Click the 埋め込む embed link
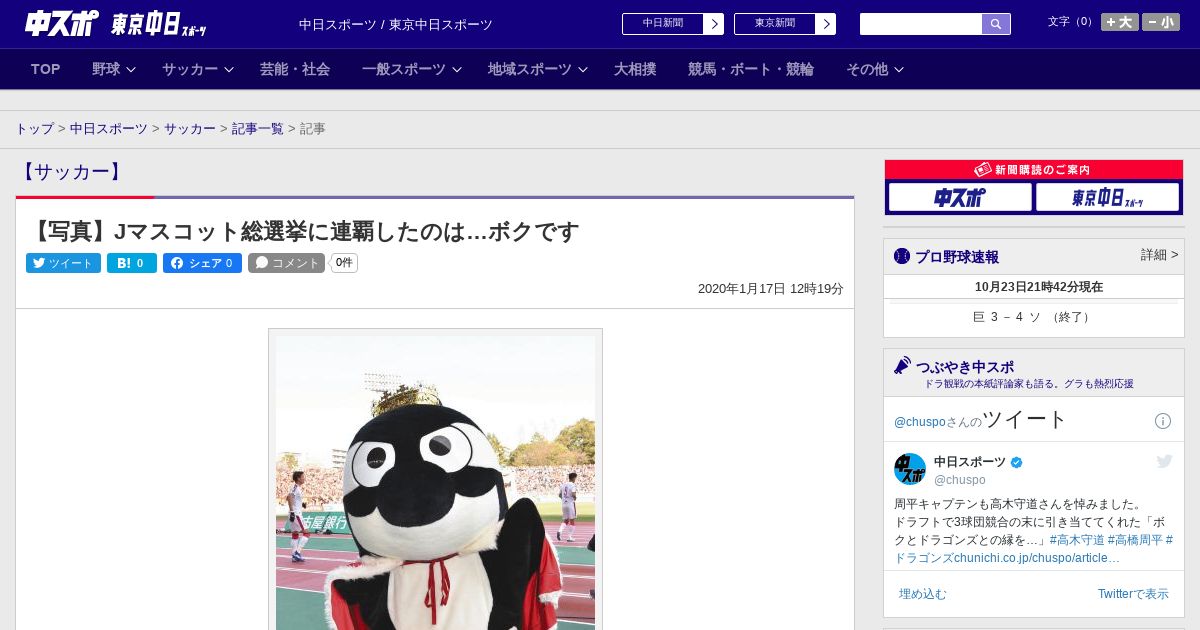The image size is (1200, 630). click(x=923, y=594)
